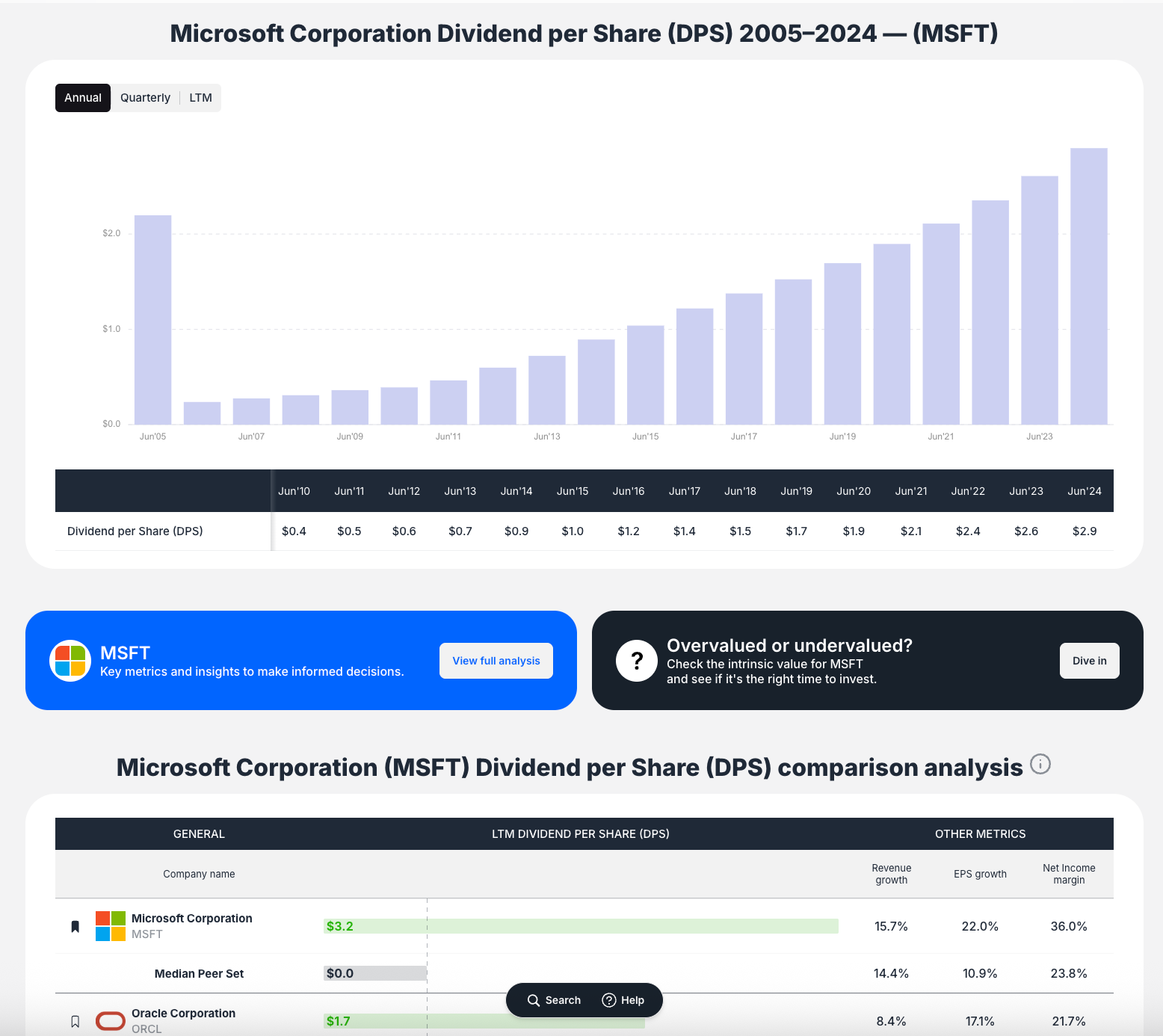Click the median 14.4% revenue growth value
The image size is (1163, 1036).
pyautogui.click(x=891, y=973)
